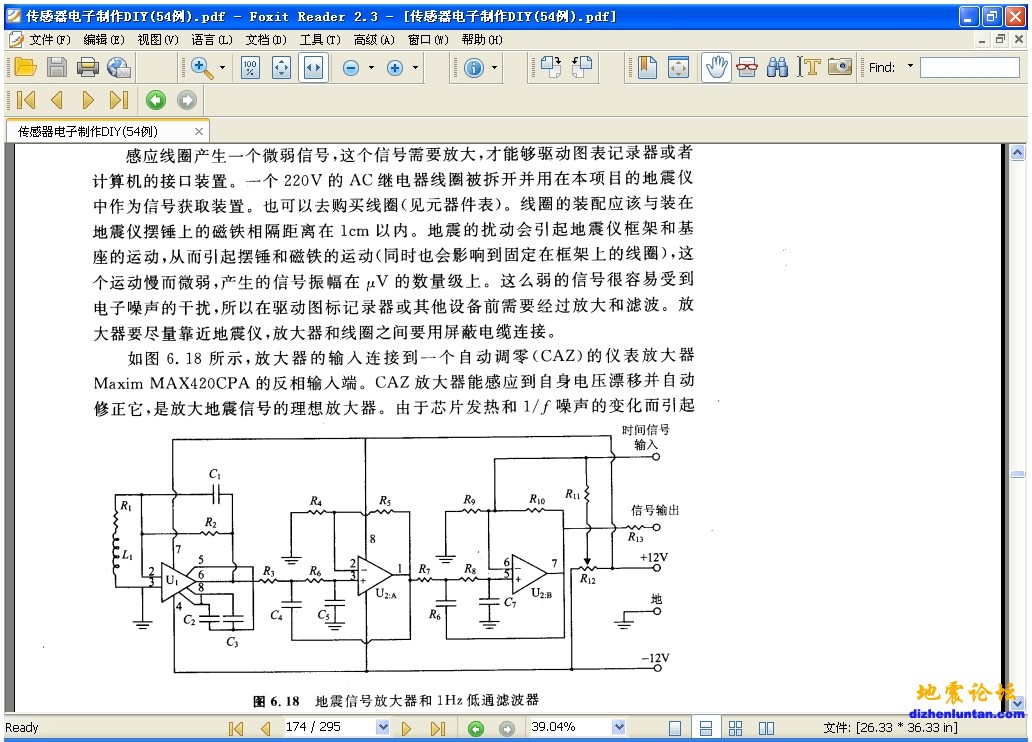1032x742 pixels.
Task: Click into the Find text field
Action: [969, 67]
